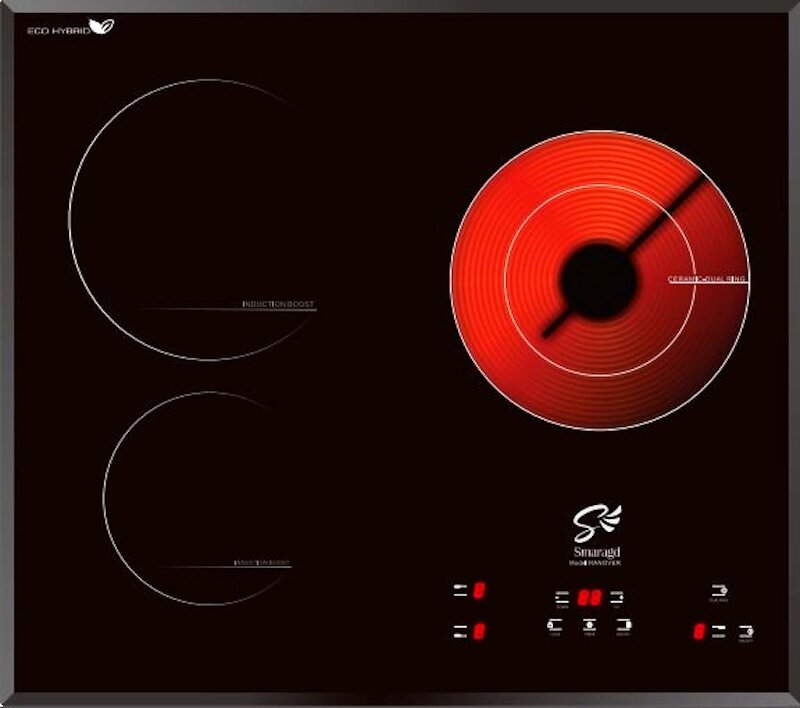Select the ceramic zone selector key
The width and height of the screenshot is (800, 708).
point(719,632)
